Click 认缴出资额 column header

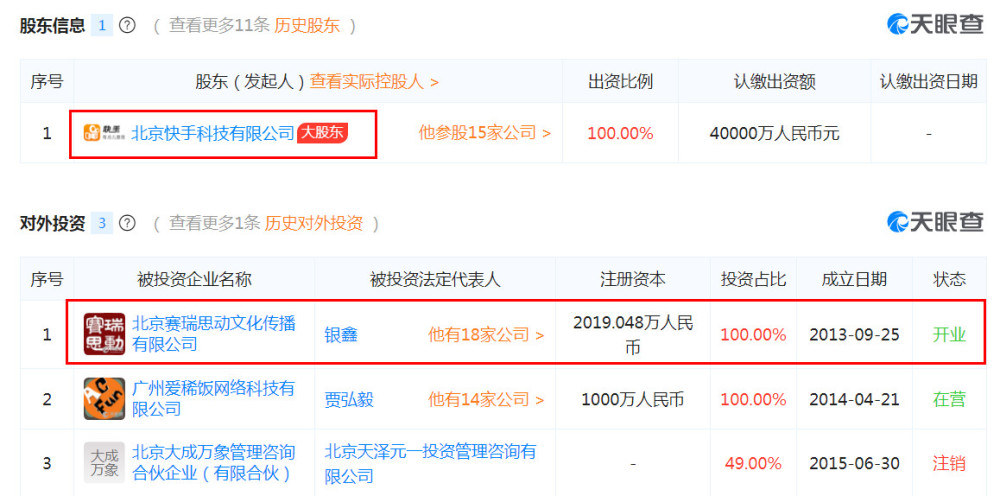click(x=775, y=82)
